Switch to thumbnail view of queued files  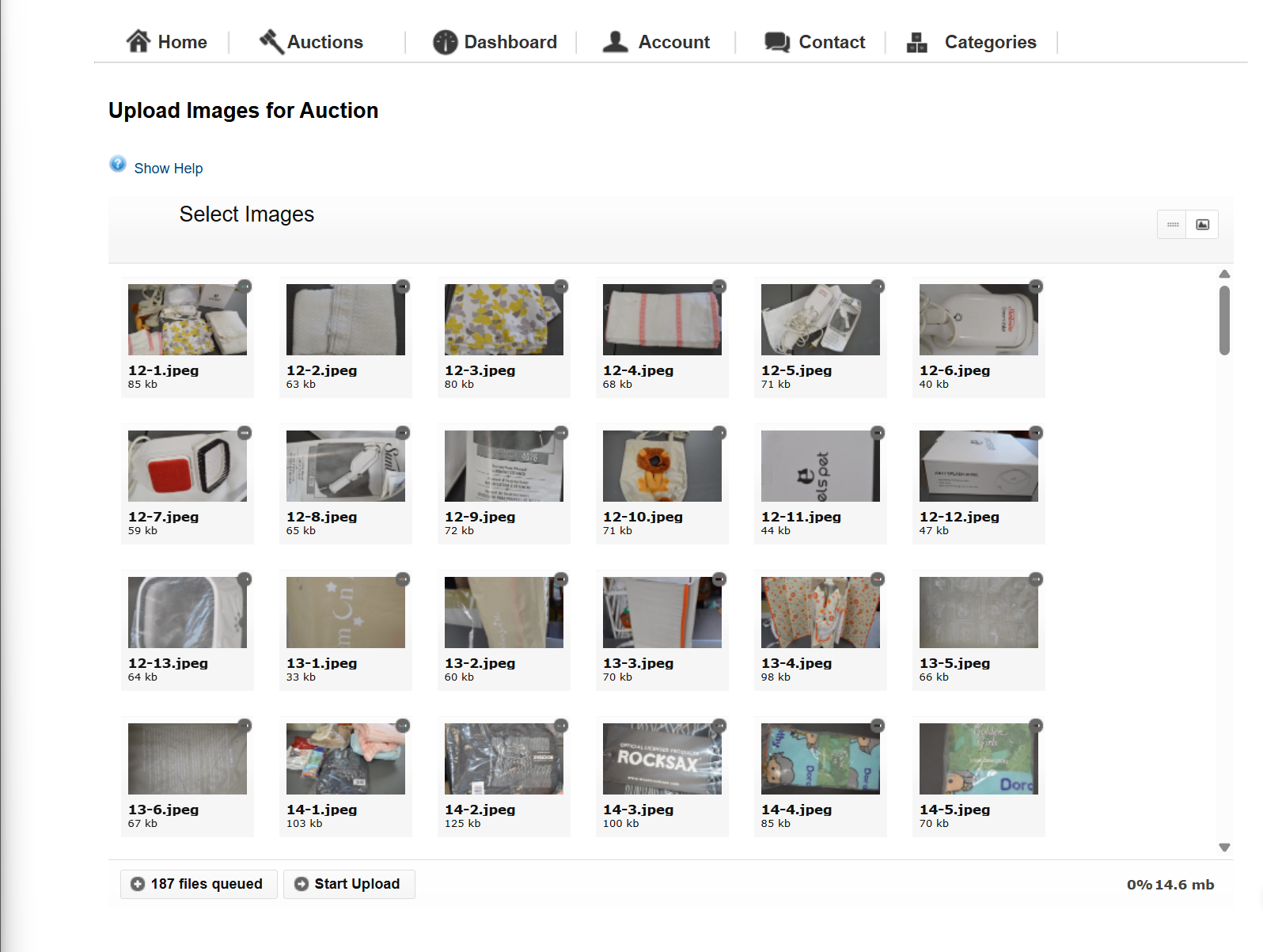[1202, 225]
